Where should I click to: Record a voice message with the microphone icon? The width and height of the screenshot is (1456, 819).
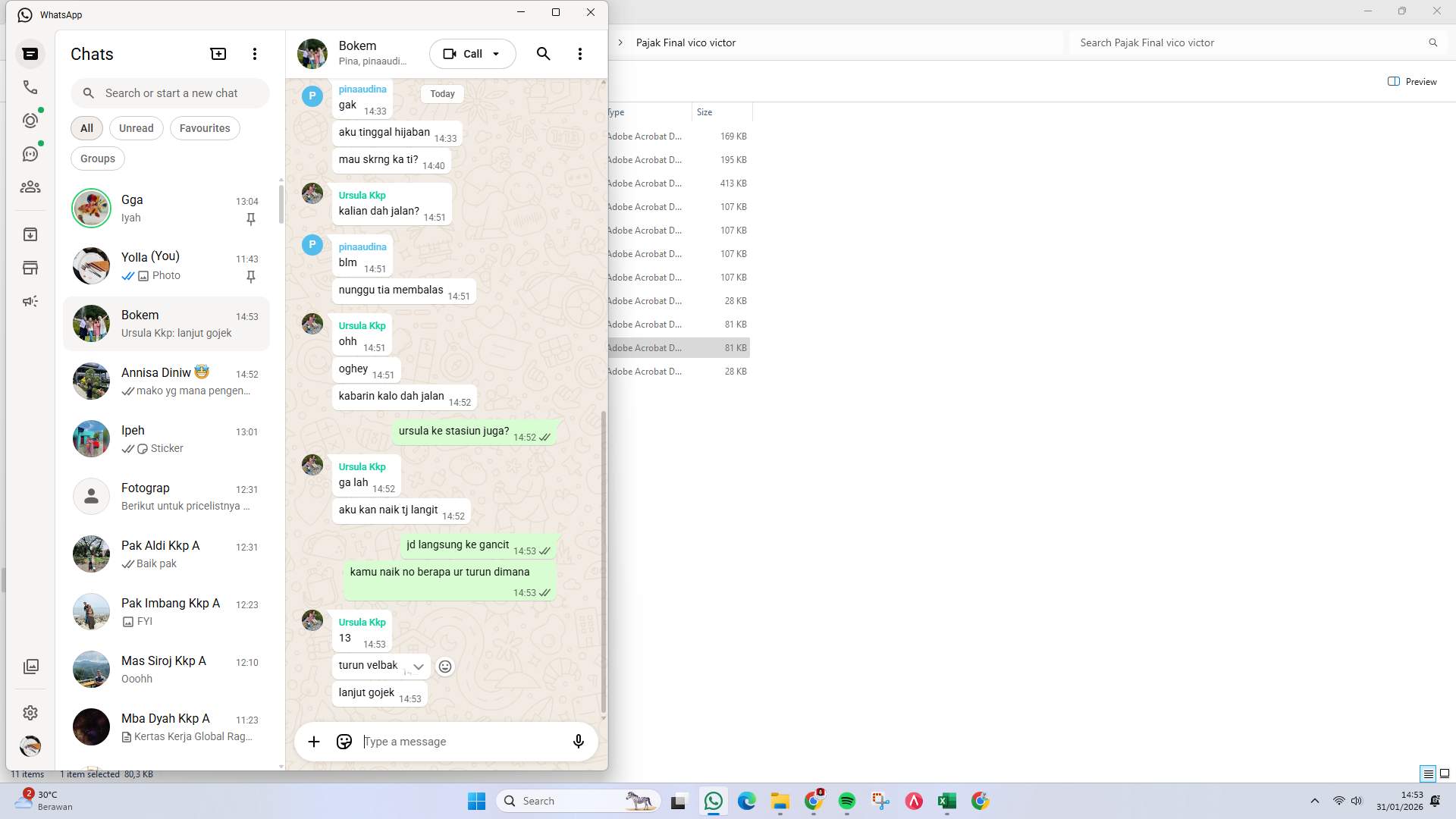[578, 742]
